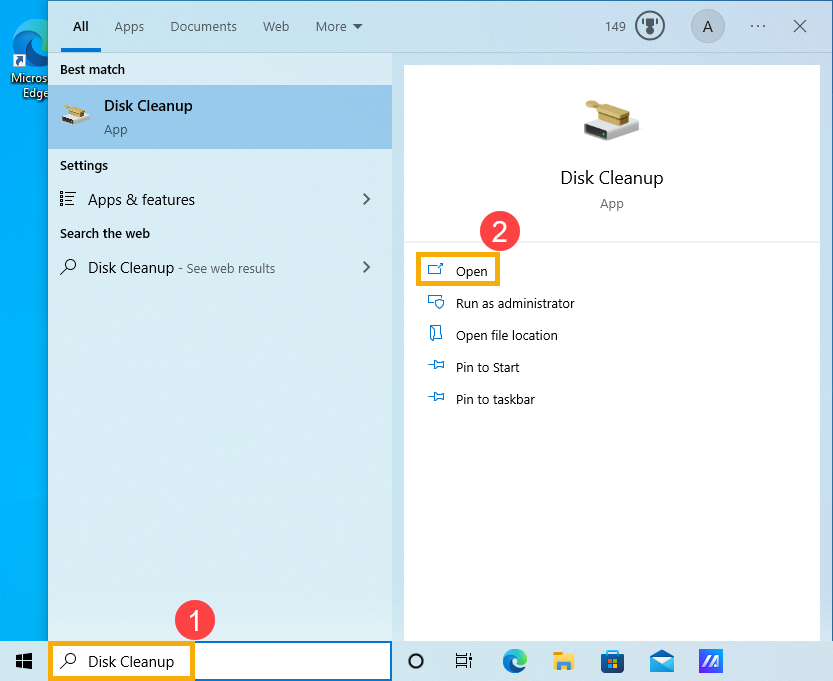Open the account avatar menu

click(708, 26)
